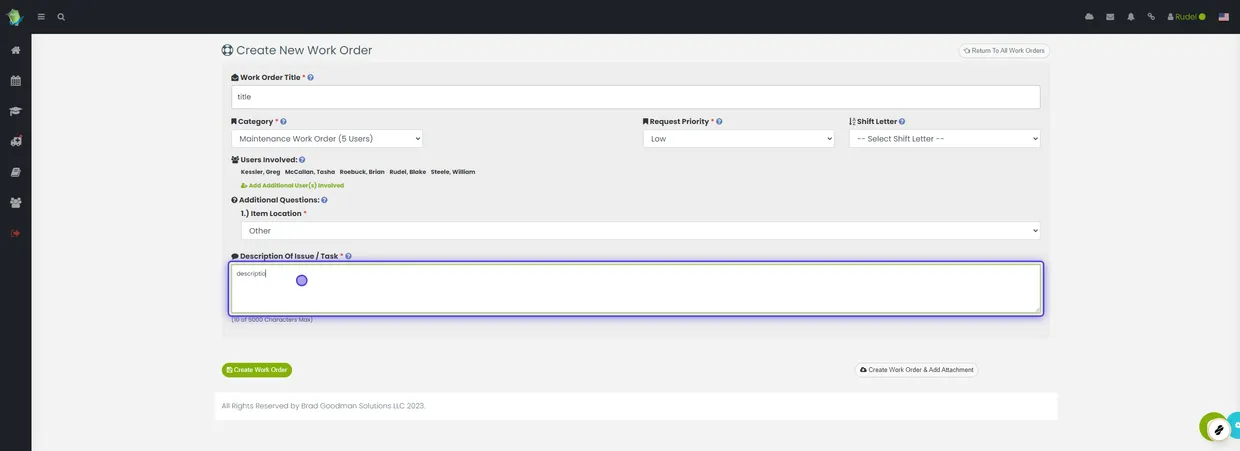1240x451 pixels.
Task: Open the users group sidebar icon
Action: (x=16, y=203)
